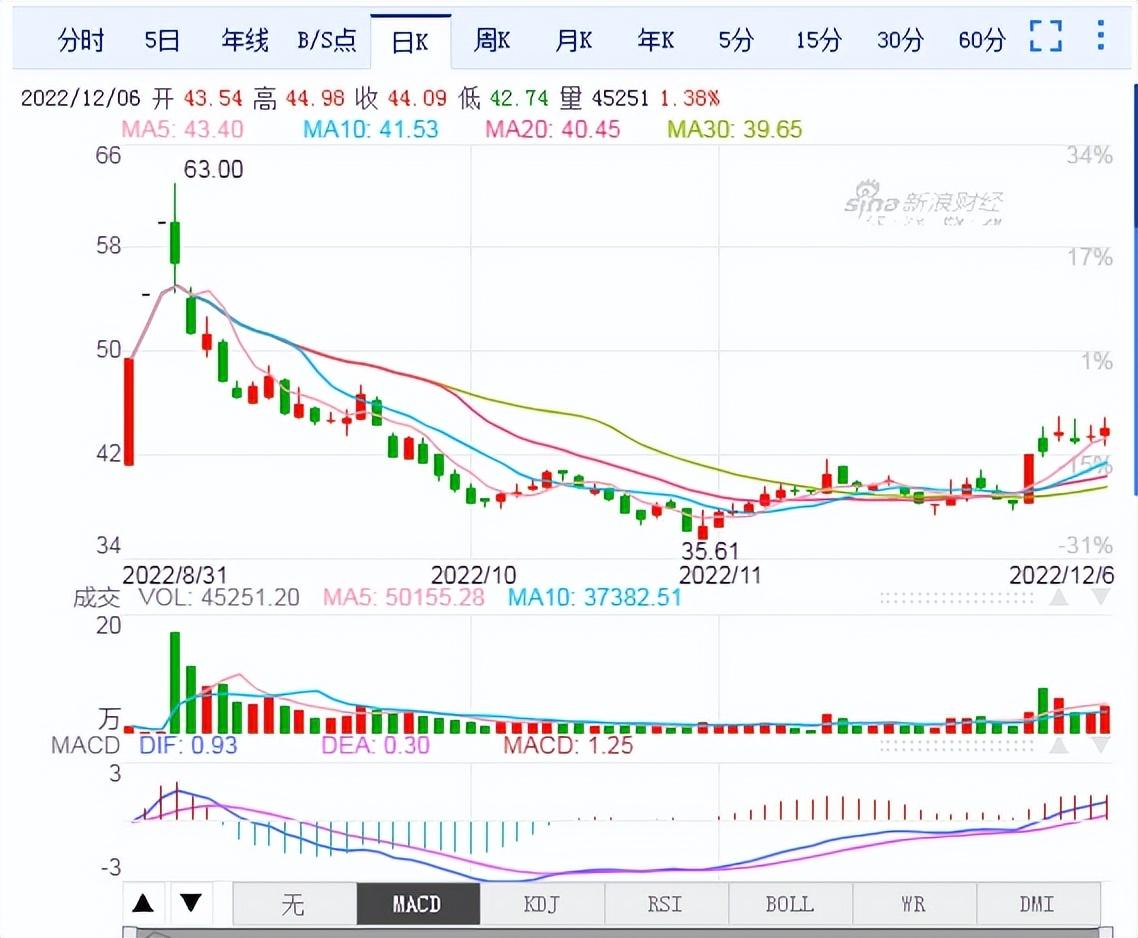Click gray down triangle in MACD panel
Screen dimensions: 1138x938
coord(1101,746)
